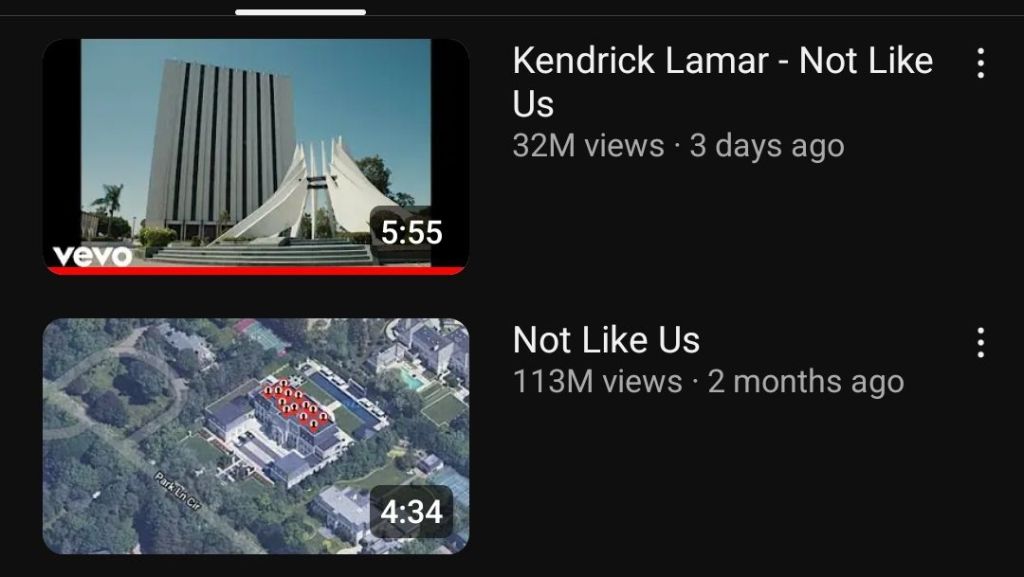Open three-dot menu for 113M views video
1024x577 pixels.
pos(980,342)
